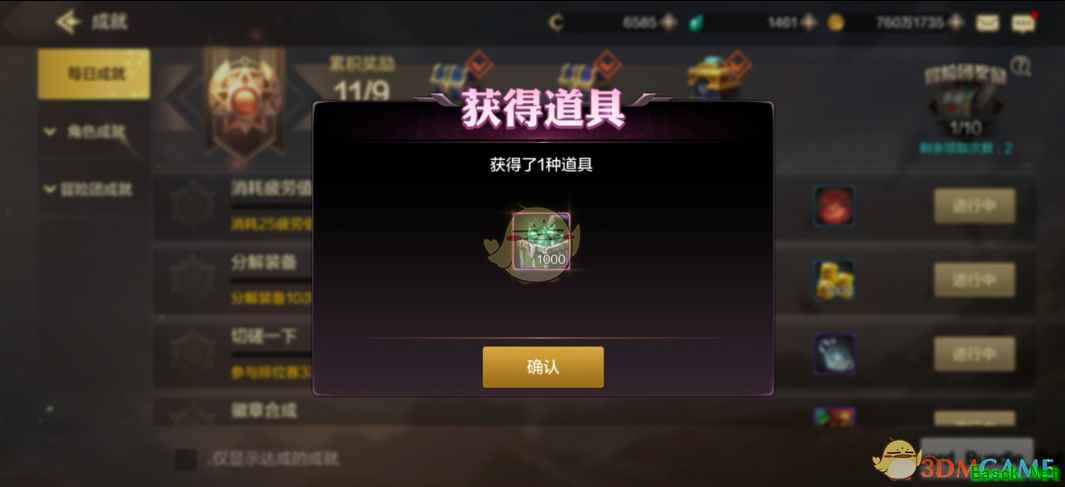Click the 进行中 button for 切磋一下
This screenshot has height=487, width=1065.
tap(975, 354)
